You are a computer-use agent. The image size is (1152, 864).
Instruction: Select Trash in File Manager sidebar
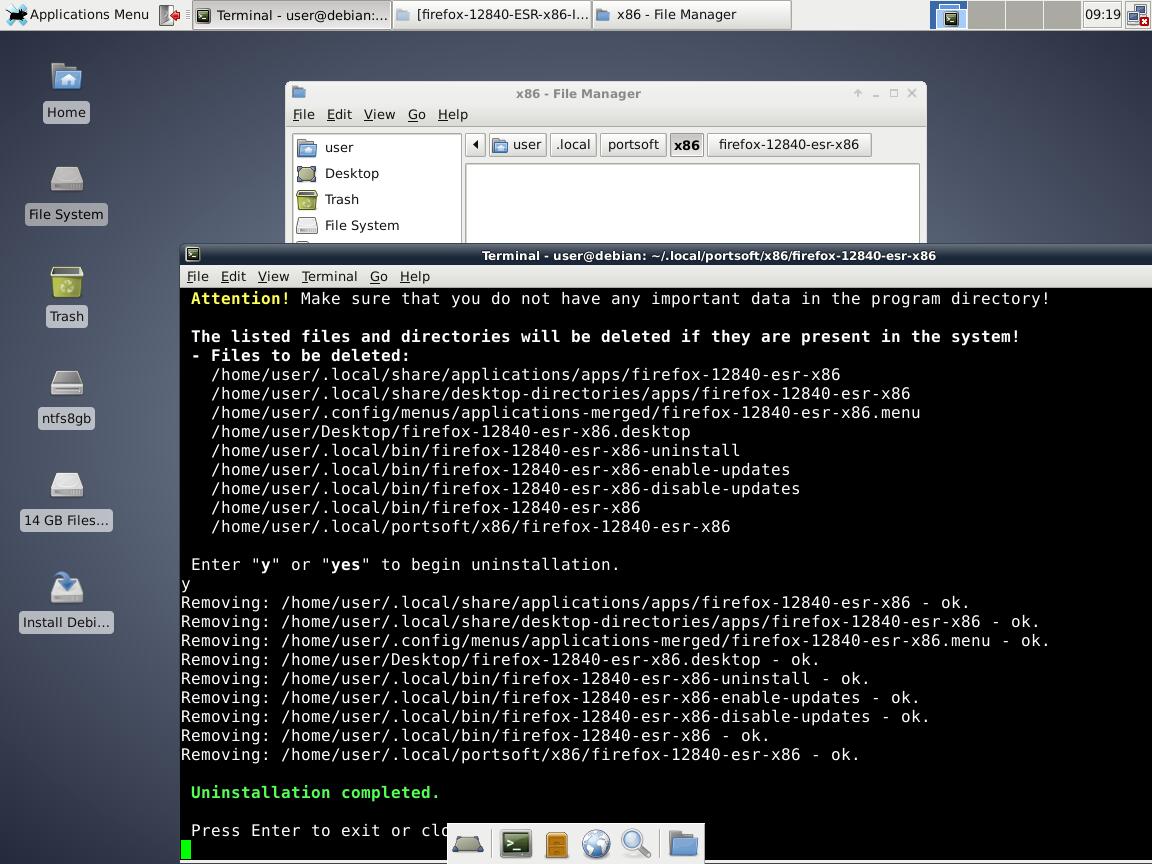pos(377,199)
